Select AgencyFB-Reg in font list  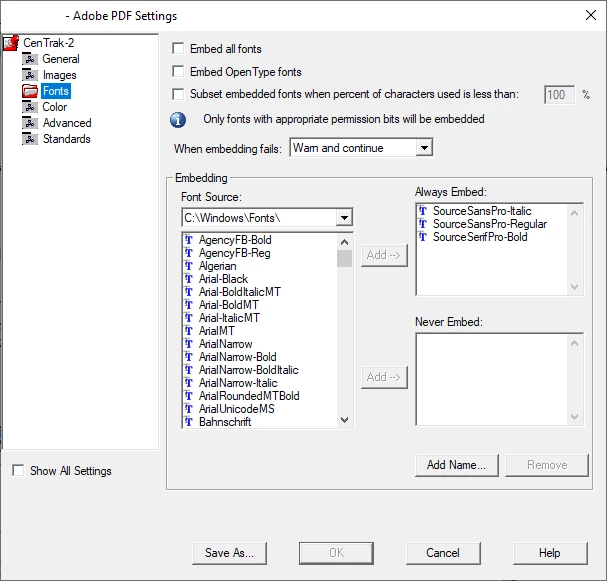tap(234, 253)
